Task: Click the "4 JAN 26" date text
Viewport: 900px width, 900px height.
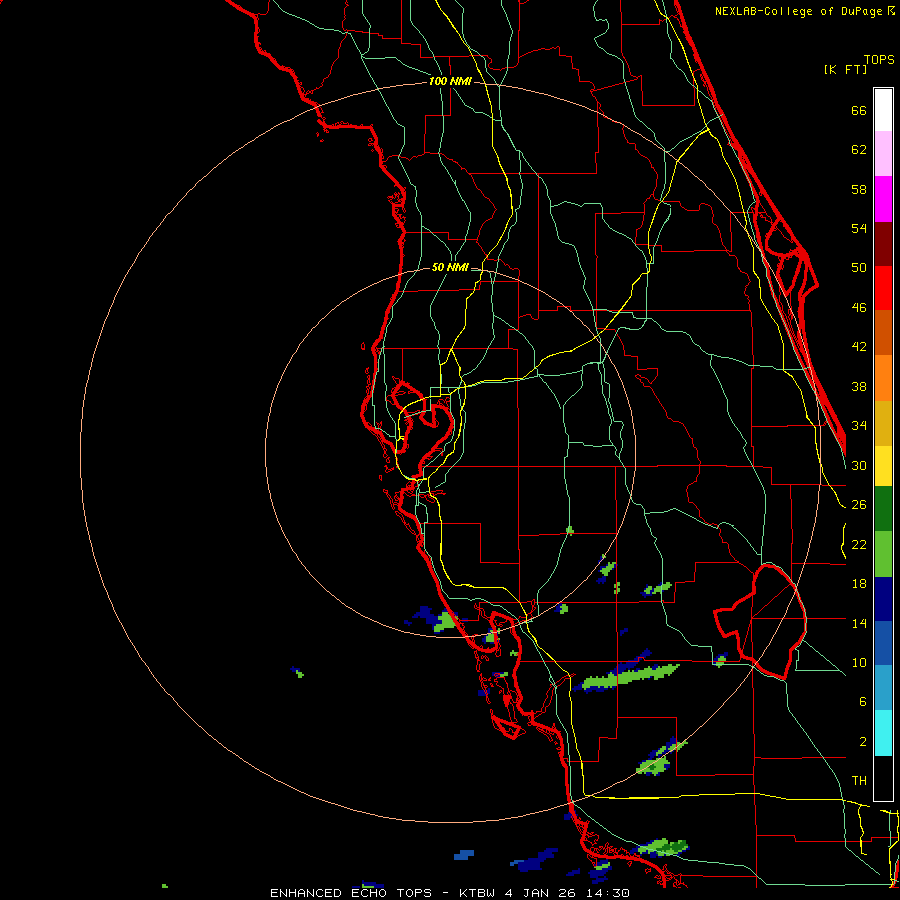Action: (541, 893)
